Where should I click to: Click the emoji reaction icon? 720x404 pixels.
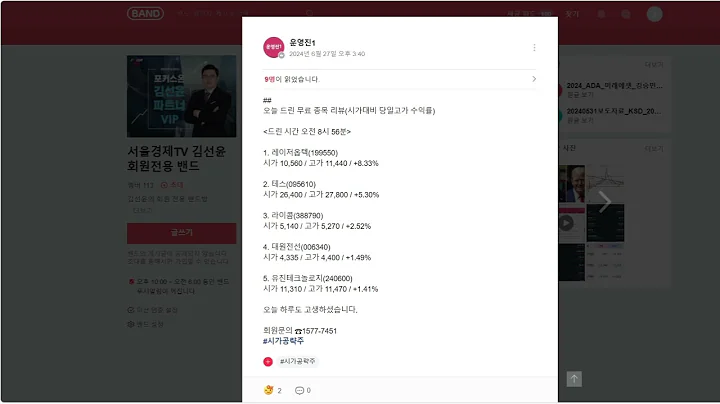pos(269,390)
